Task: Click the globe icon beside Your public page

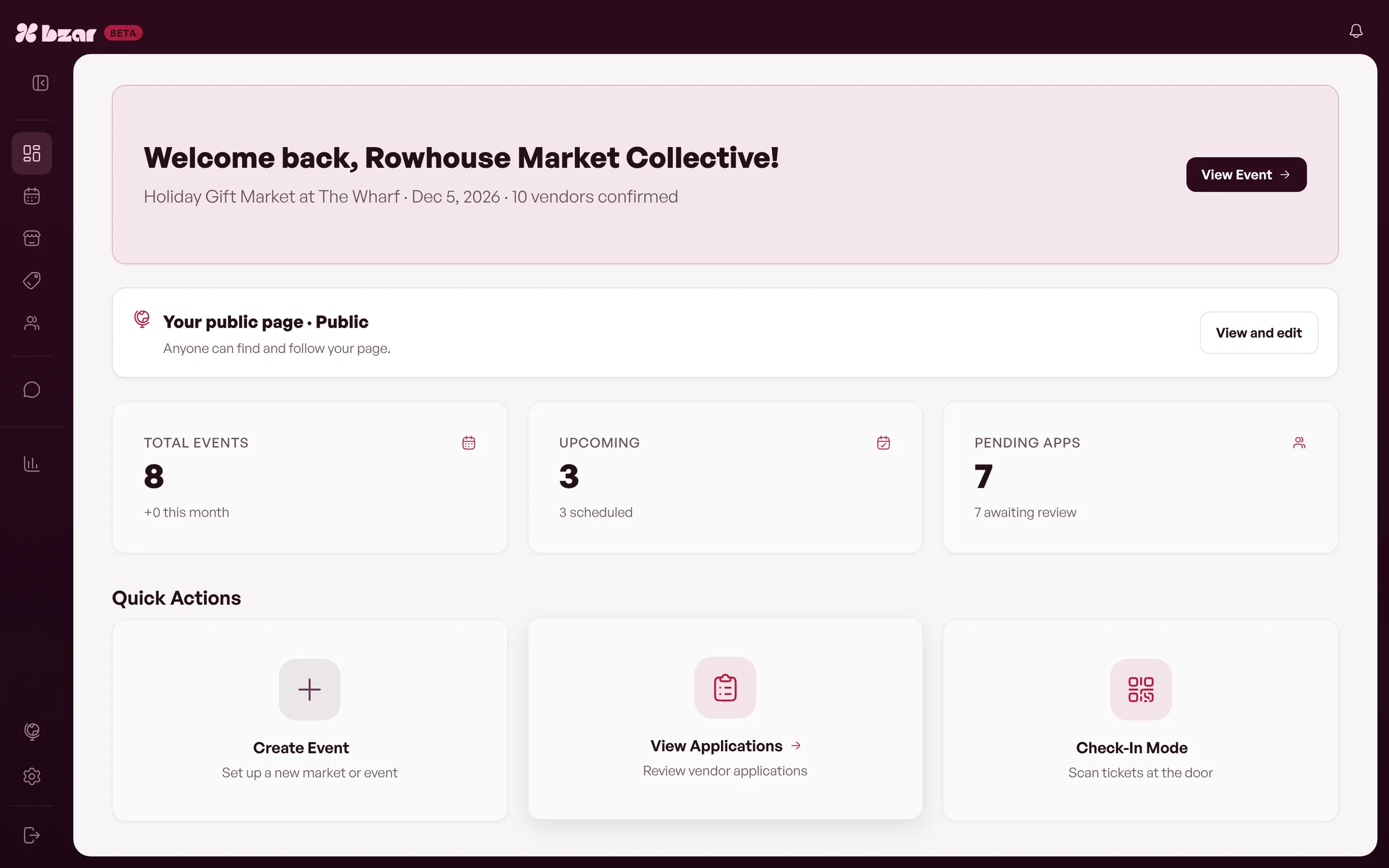Action: coord(142,319)
